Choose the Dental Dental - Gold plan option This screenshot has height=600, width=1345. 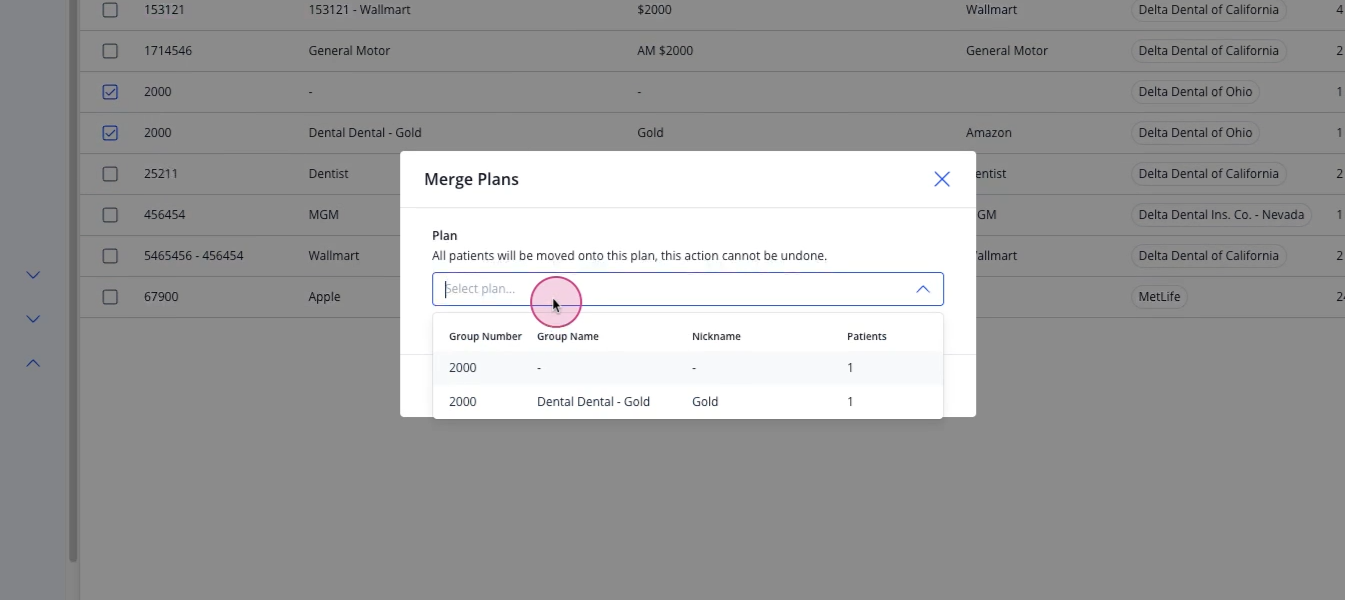point(688,402)
